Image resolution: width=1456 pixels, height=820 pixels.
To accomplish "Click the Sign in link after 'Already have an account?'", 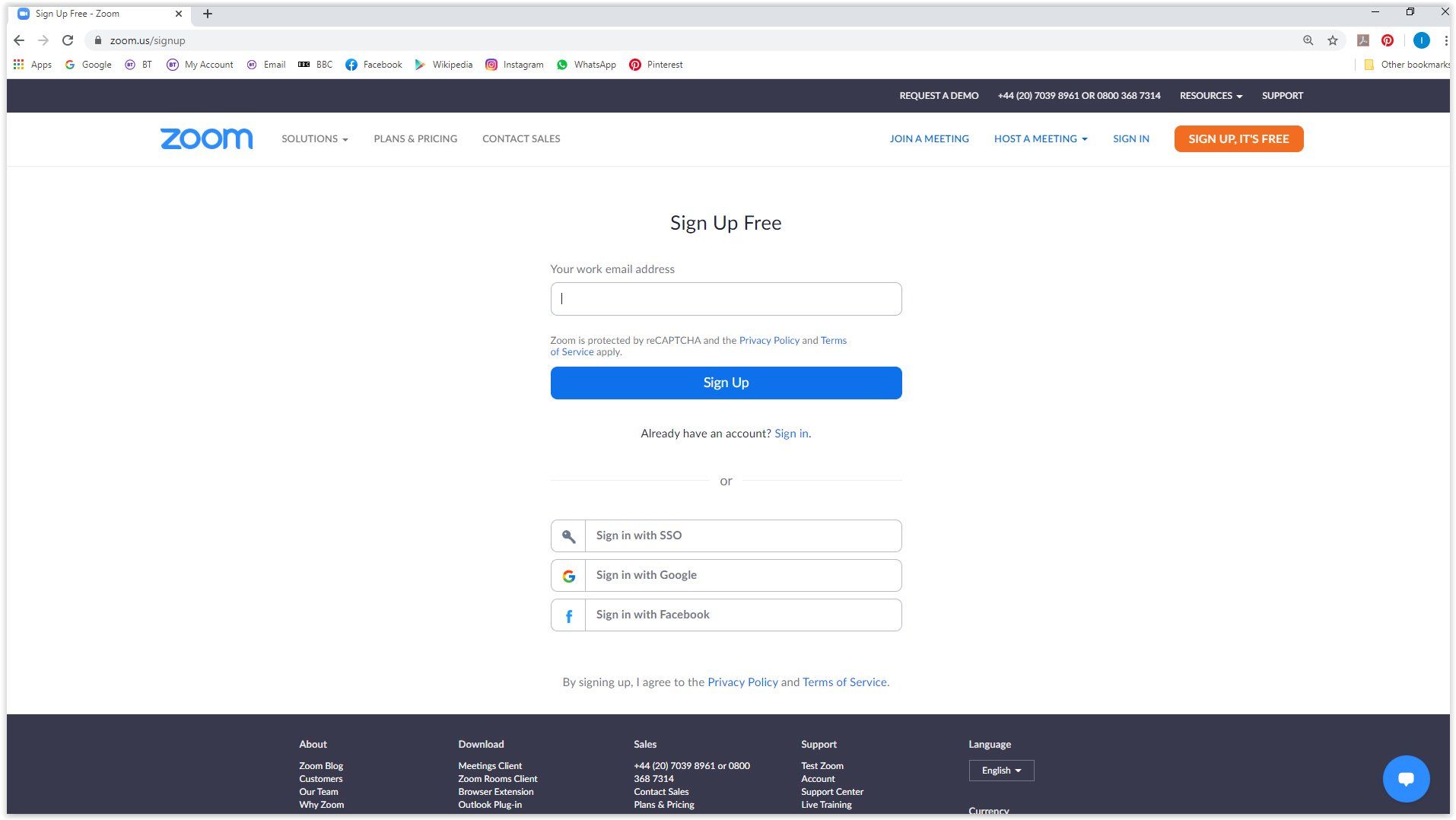I will pyautogui.click(x=791, y=434).
